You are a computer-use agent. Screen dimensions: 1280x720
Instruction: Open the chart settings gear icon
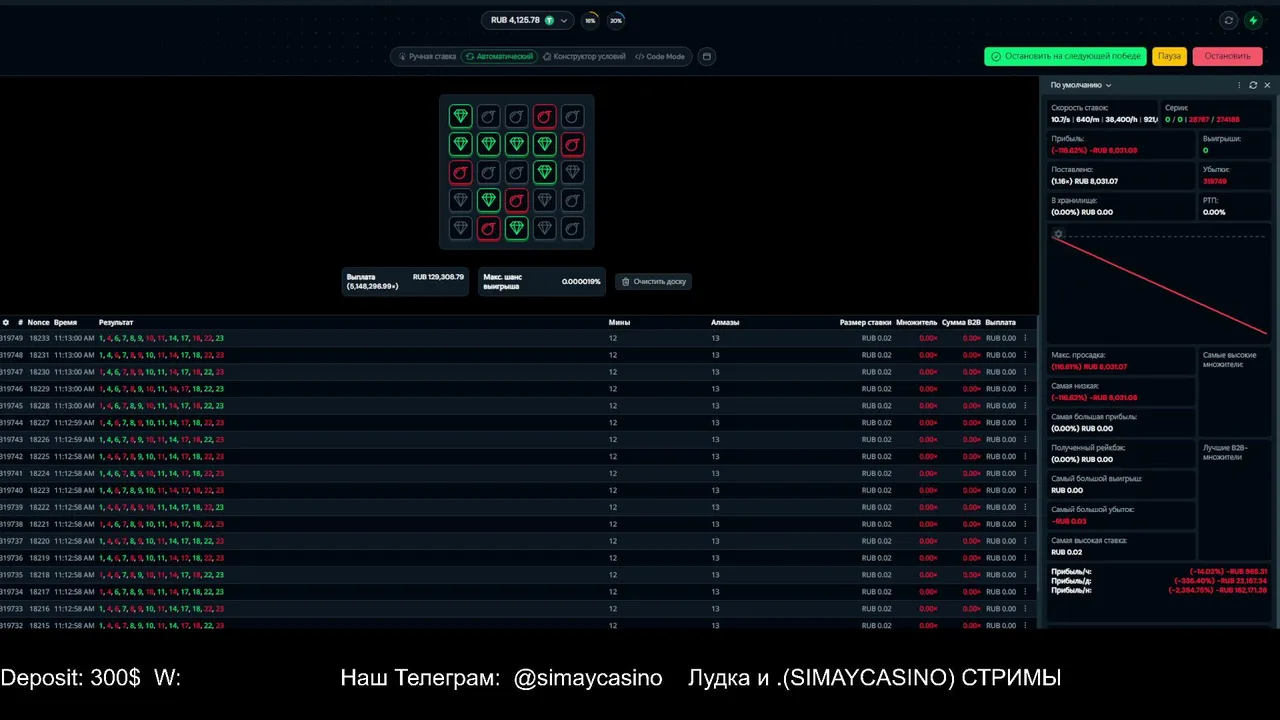tap(1058, 234)
